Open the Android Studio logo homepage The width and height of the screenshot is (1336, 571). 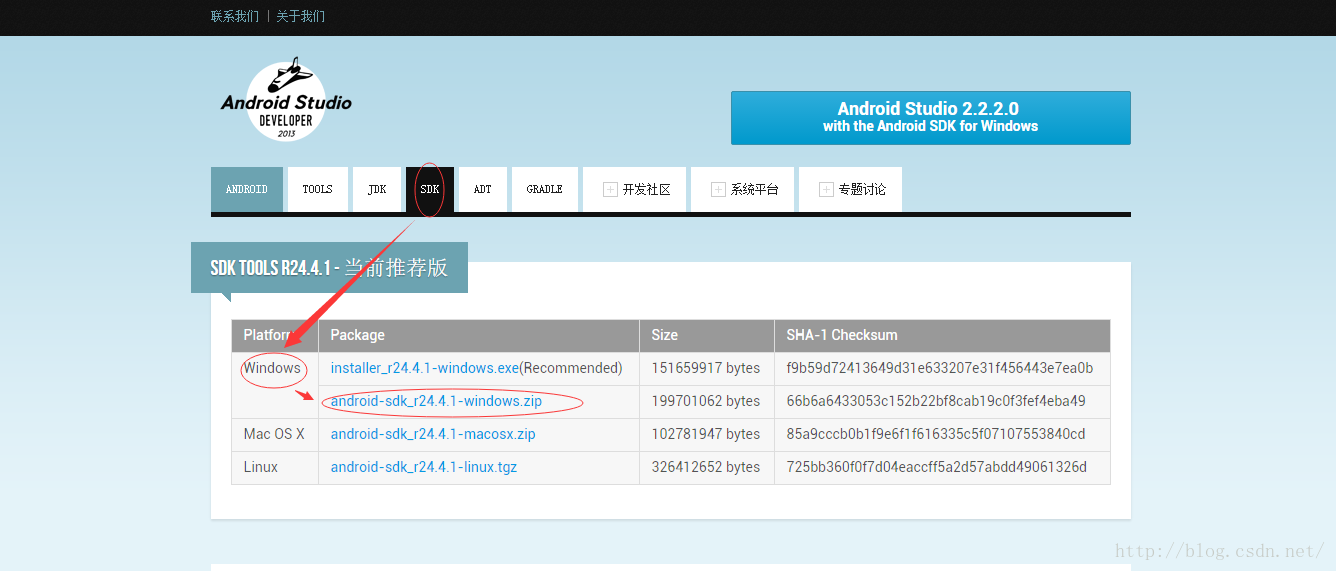286,99
